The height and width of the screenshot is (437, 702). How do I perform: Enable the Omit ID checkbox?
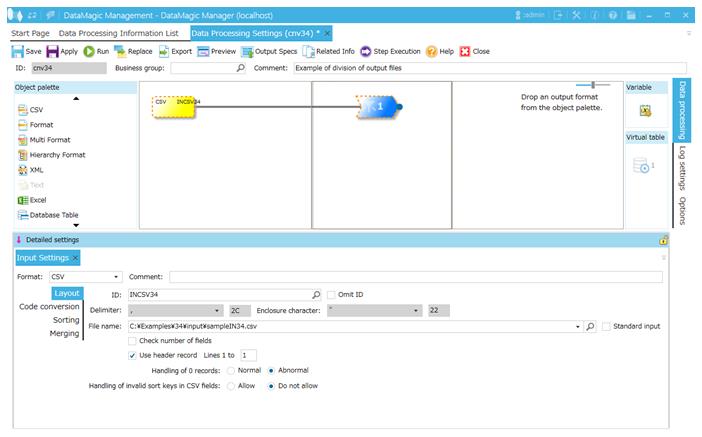click(332, 295)
